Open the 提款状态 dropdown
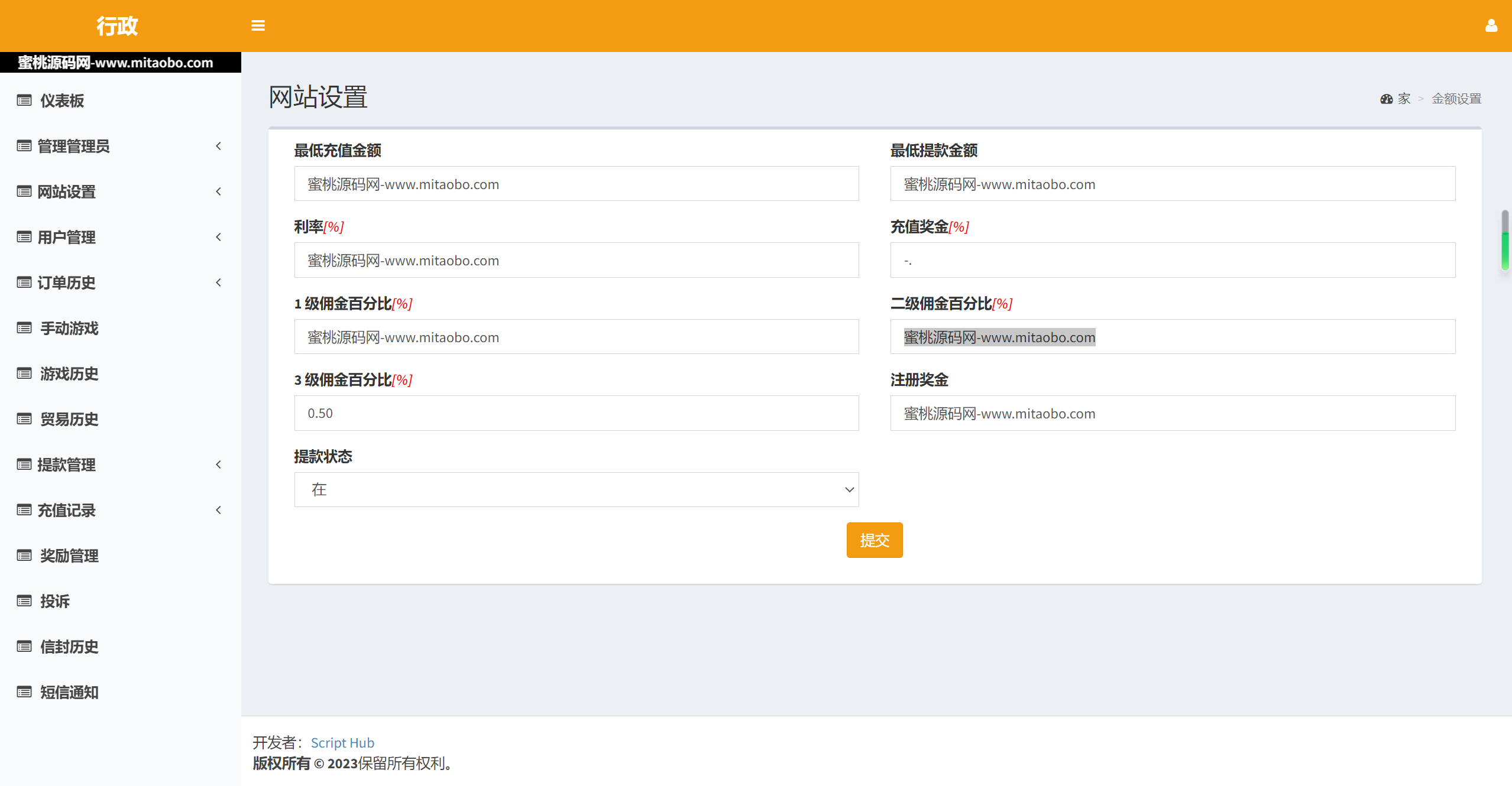The width and height of the screenshot is (1512, 786). [x=577, y=489]
